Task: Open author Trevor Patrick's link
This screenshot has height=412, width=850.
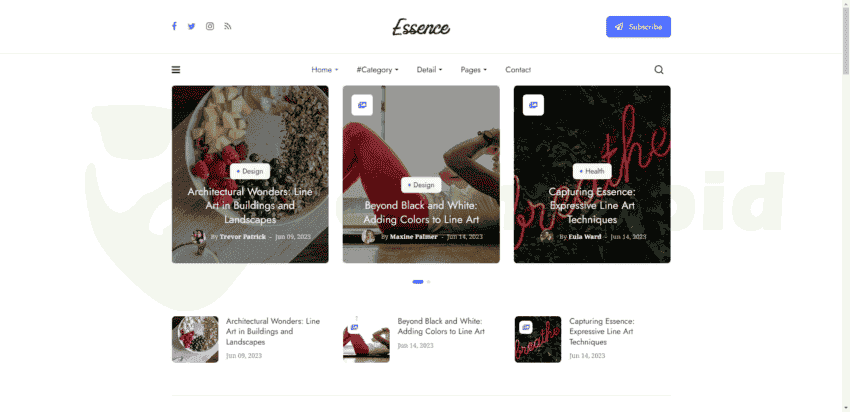Action: pyautogui.click(x=243, y=237)
